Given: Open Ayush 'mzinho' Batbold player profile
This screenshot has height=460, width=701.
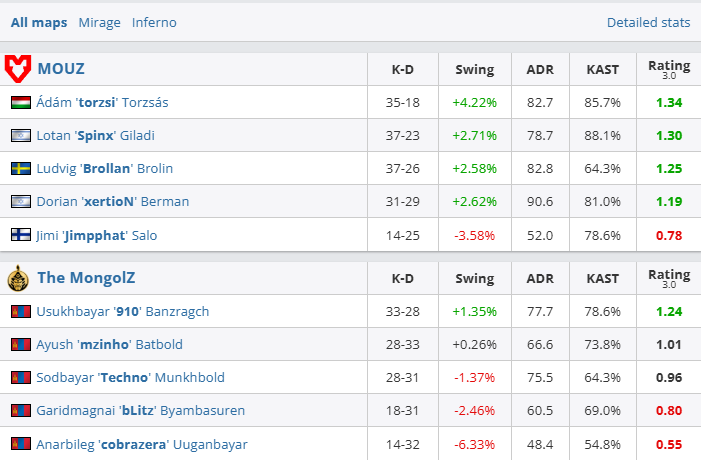Looking at the screenshot, I should click(x=110, y=344).
